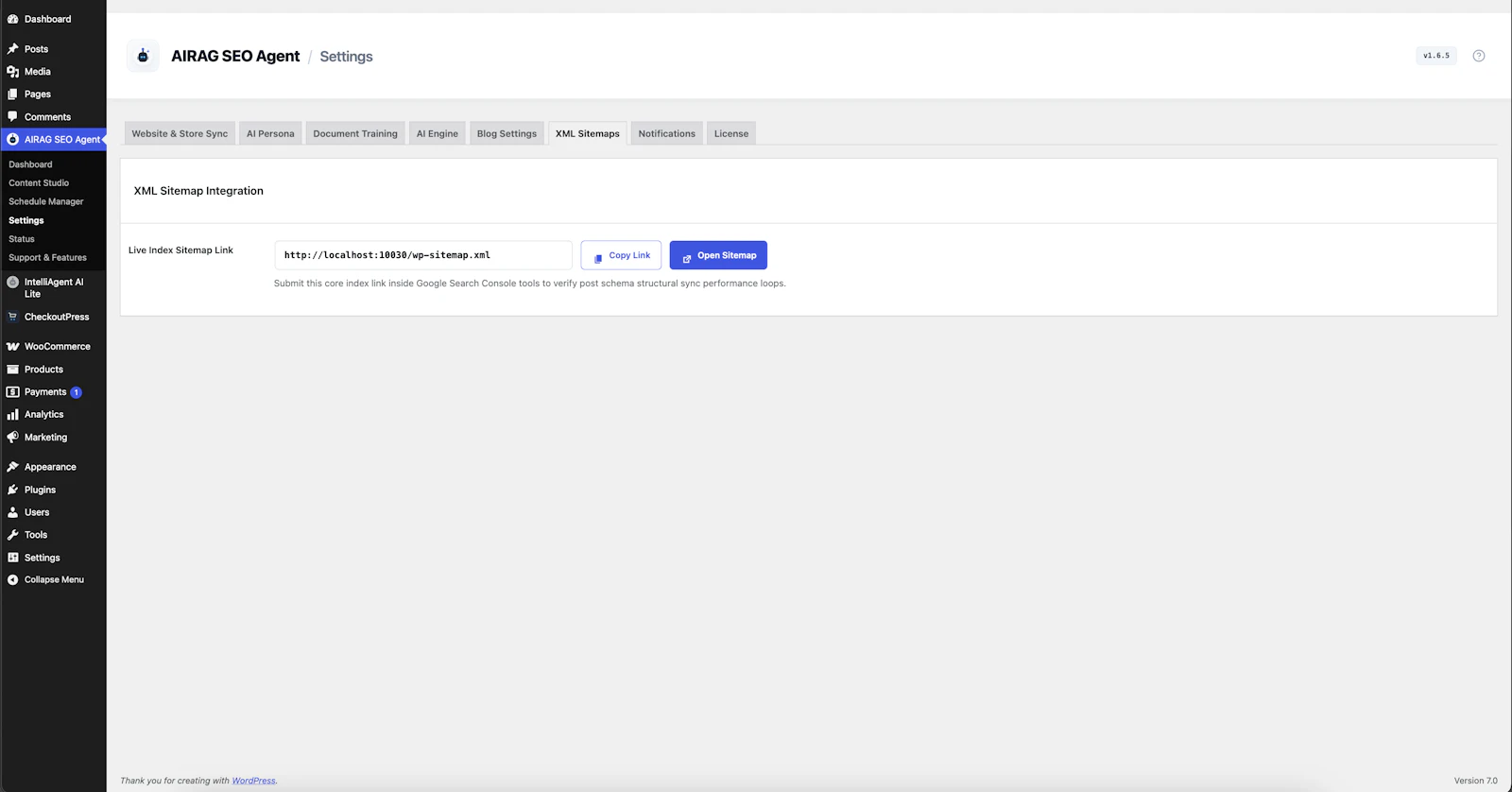
Task: Click the WordPress Settings sliders icon
Action: [13, 558]
